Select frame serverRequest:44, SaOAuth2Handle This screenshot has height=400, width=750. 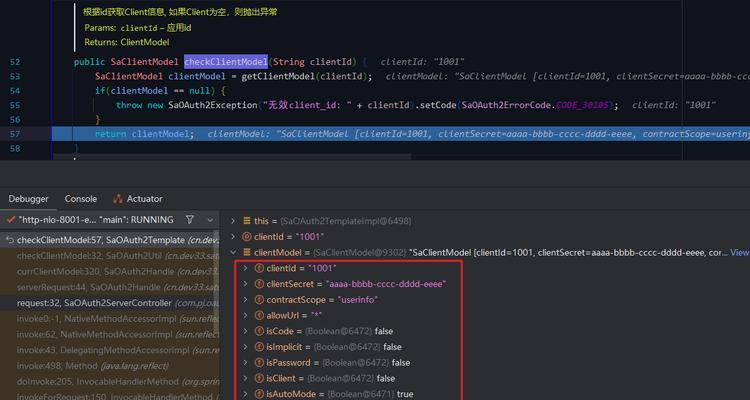point(110,287)
